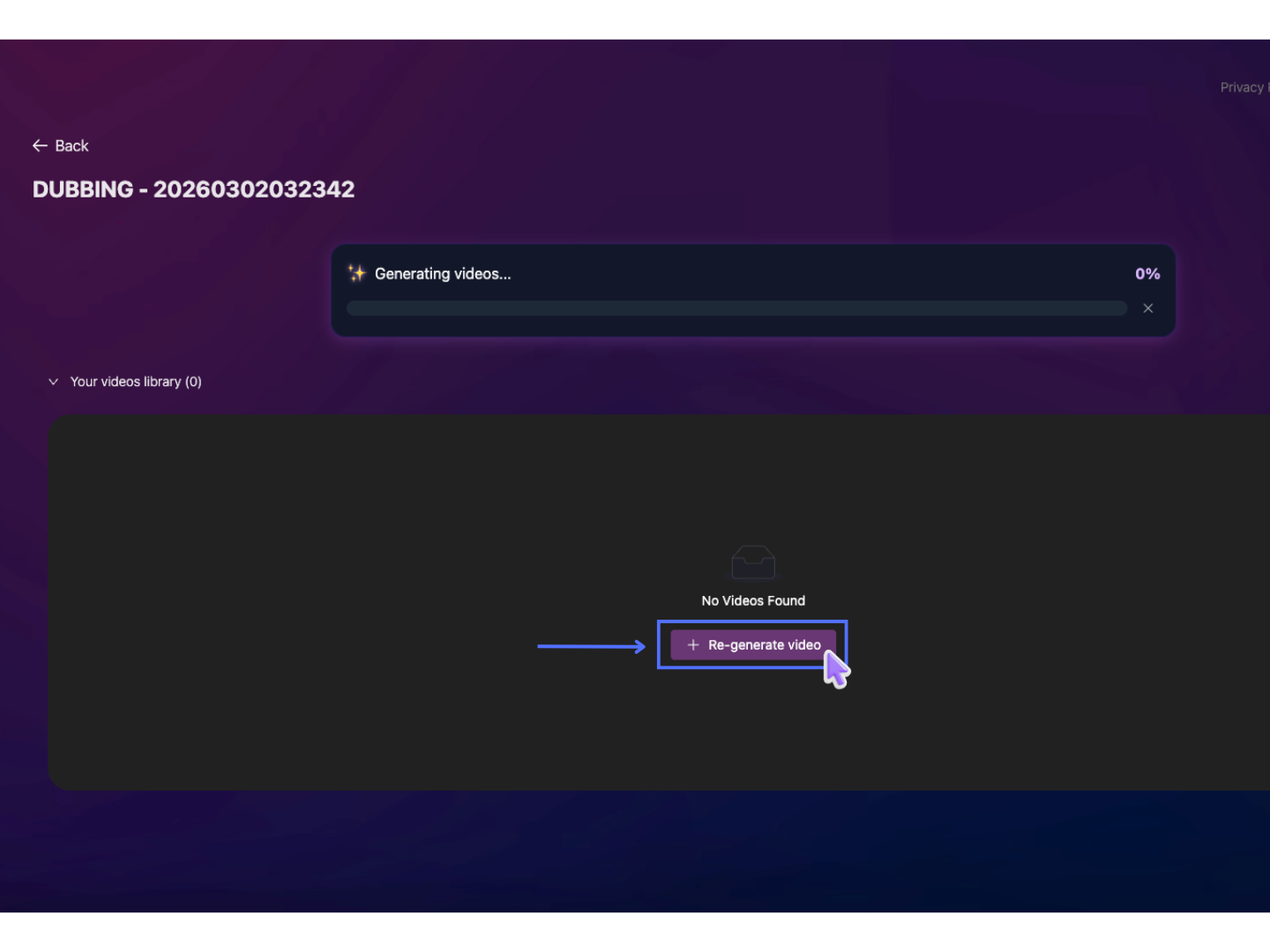Viewport: 1270px width, 952px height.
Task: Click the plus icon on Re-generate button
Action: [693, 645]
